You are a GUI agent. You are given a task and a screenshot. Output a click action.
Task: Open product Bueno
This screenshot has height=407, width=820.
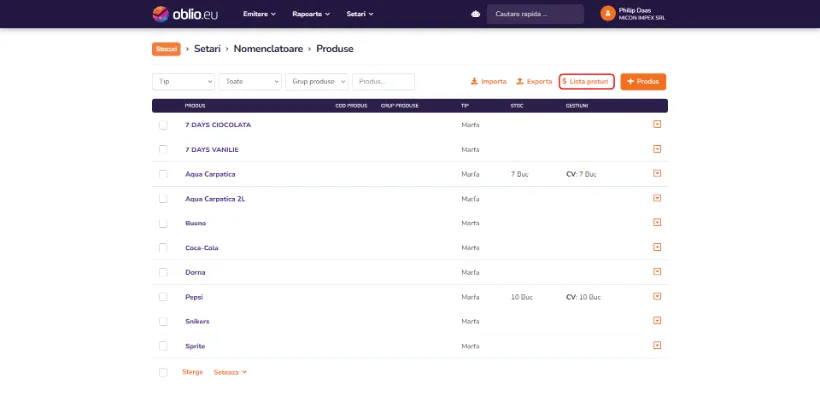[196, 223]
